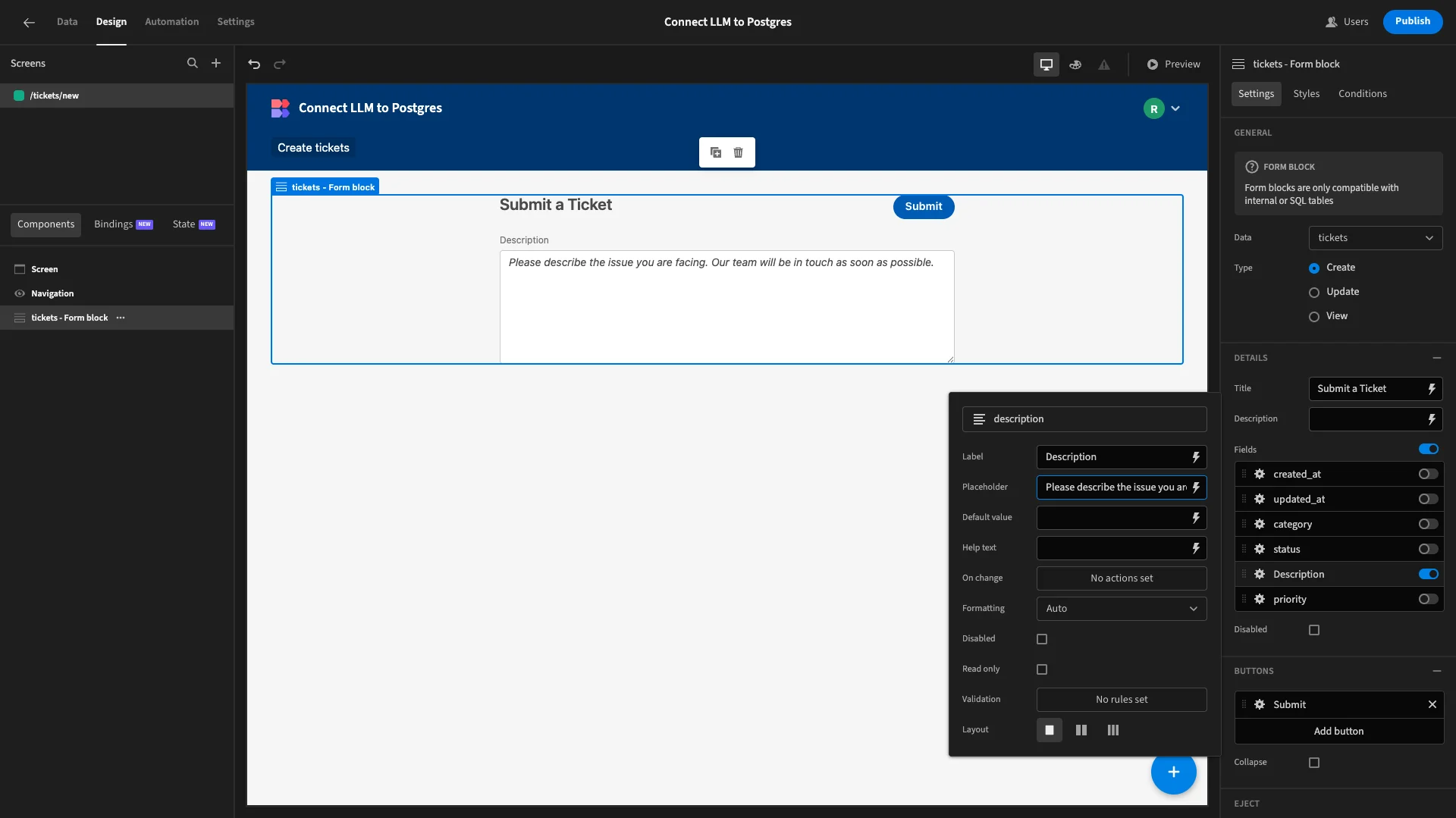Enable the category field toggle
Screen dimensions: 1456x818
tap(1429, 524)
